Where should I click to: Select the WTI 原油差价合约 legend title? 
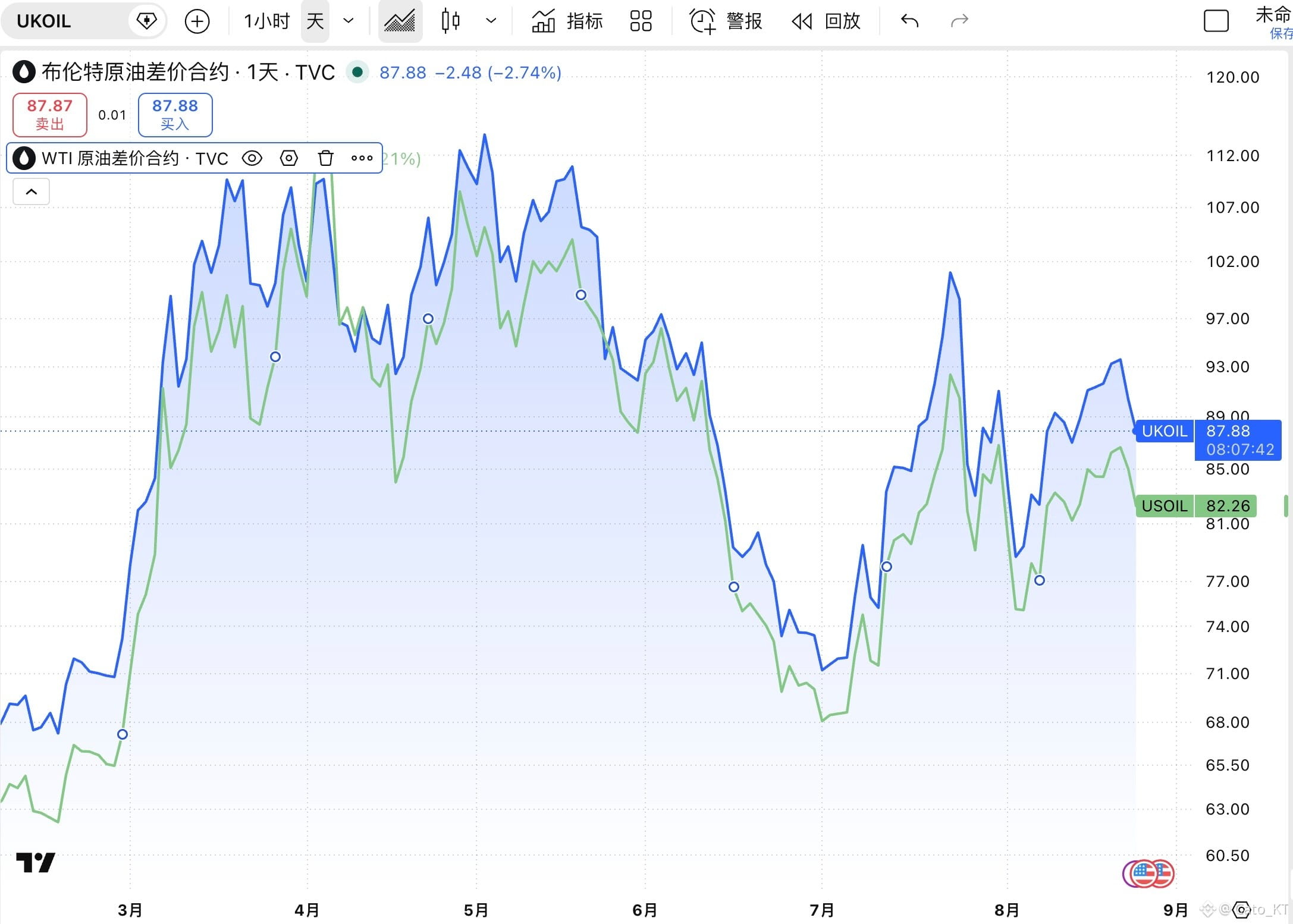135,158
